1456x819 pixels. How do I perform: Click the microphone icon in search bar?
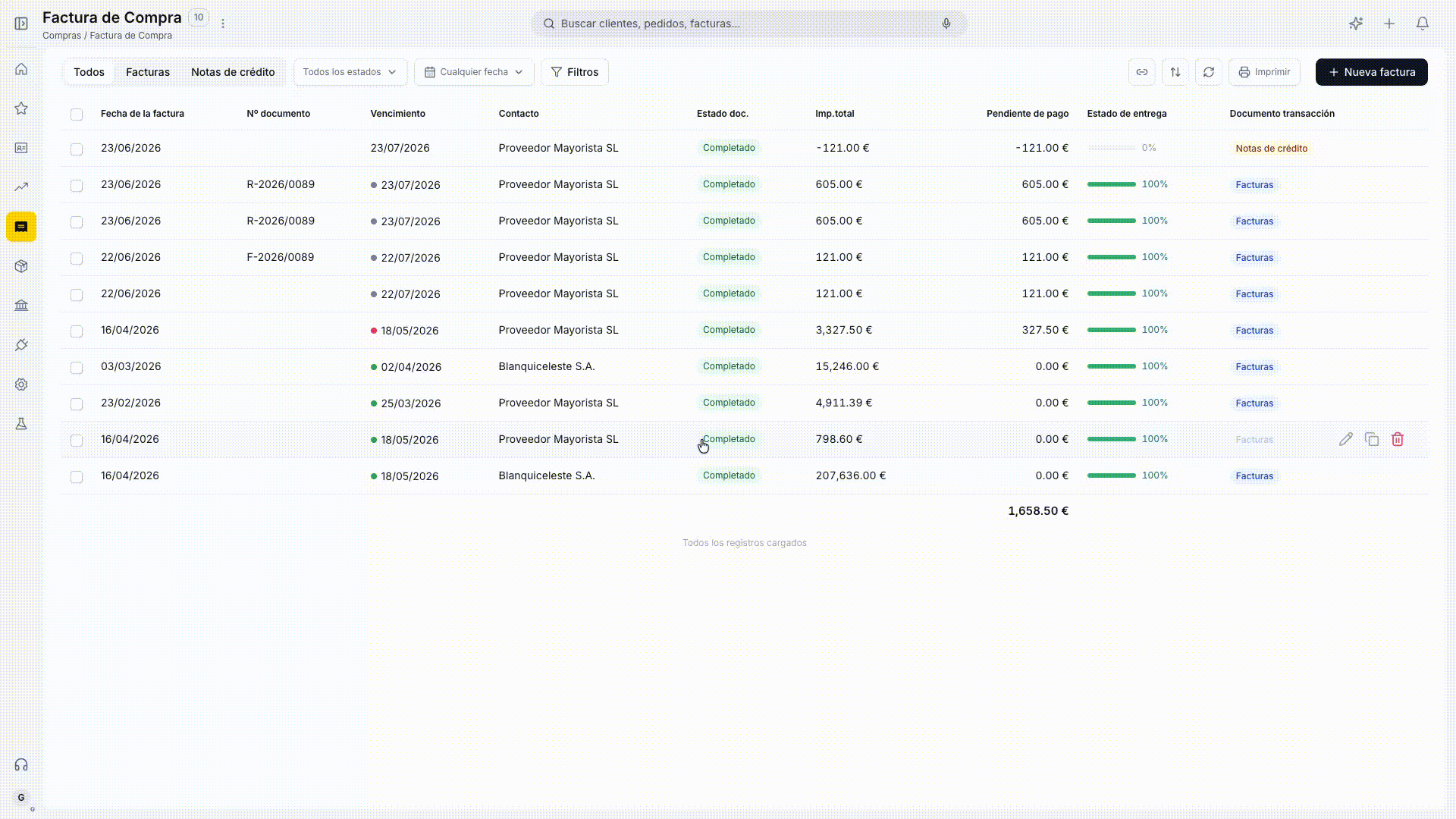(946, 24)
